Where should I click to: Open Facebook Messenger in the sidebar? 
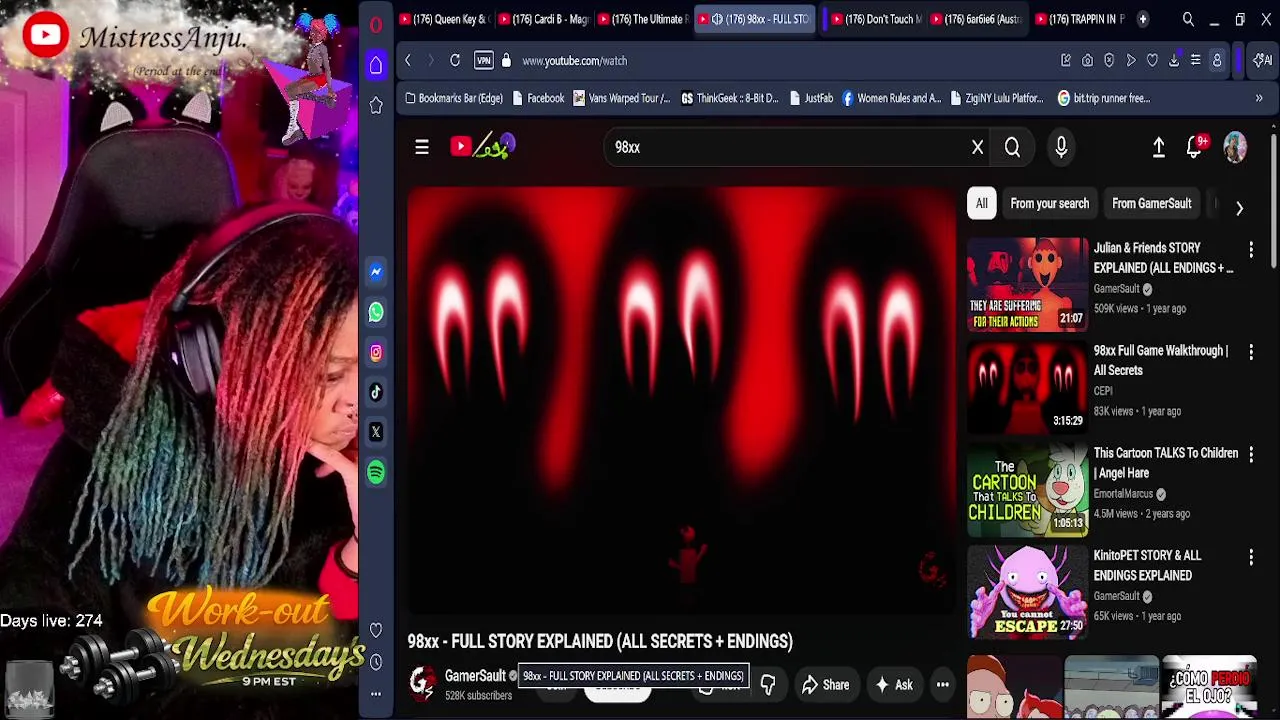click(x=376, y=272)
